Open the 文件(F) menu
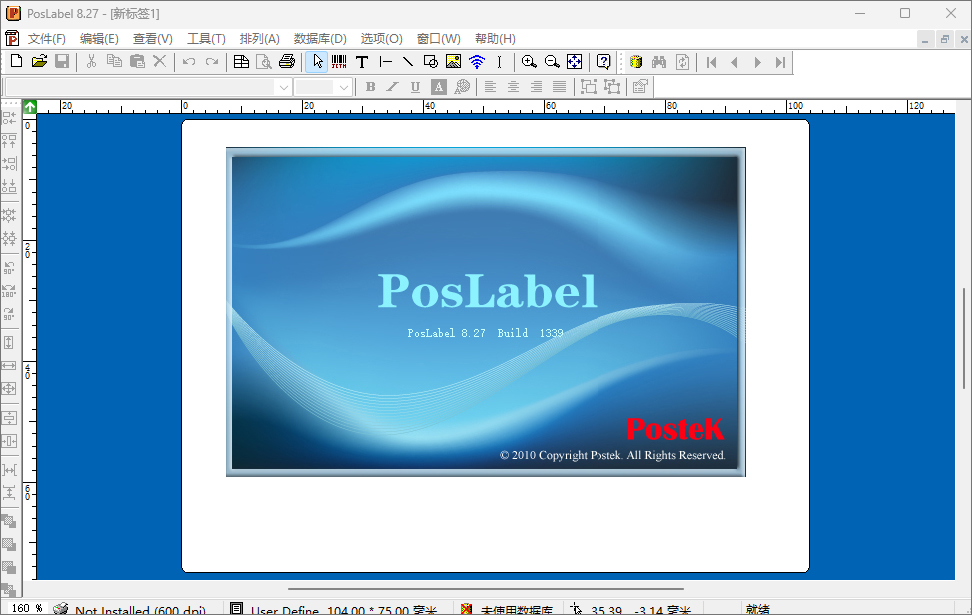Image resolution: width=972 pixels, height=615 pixels. (x=46, y=38)
